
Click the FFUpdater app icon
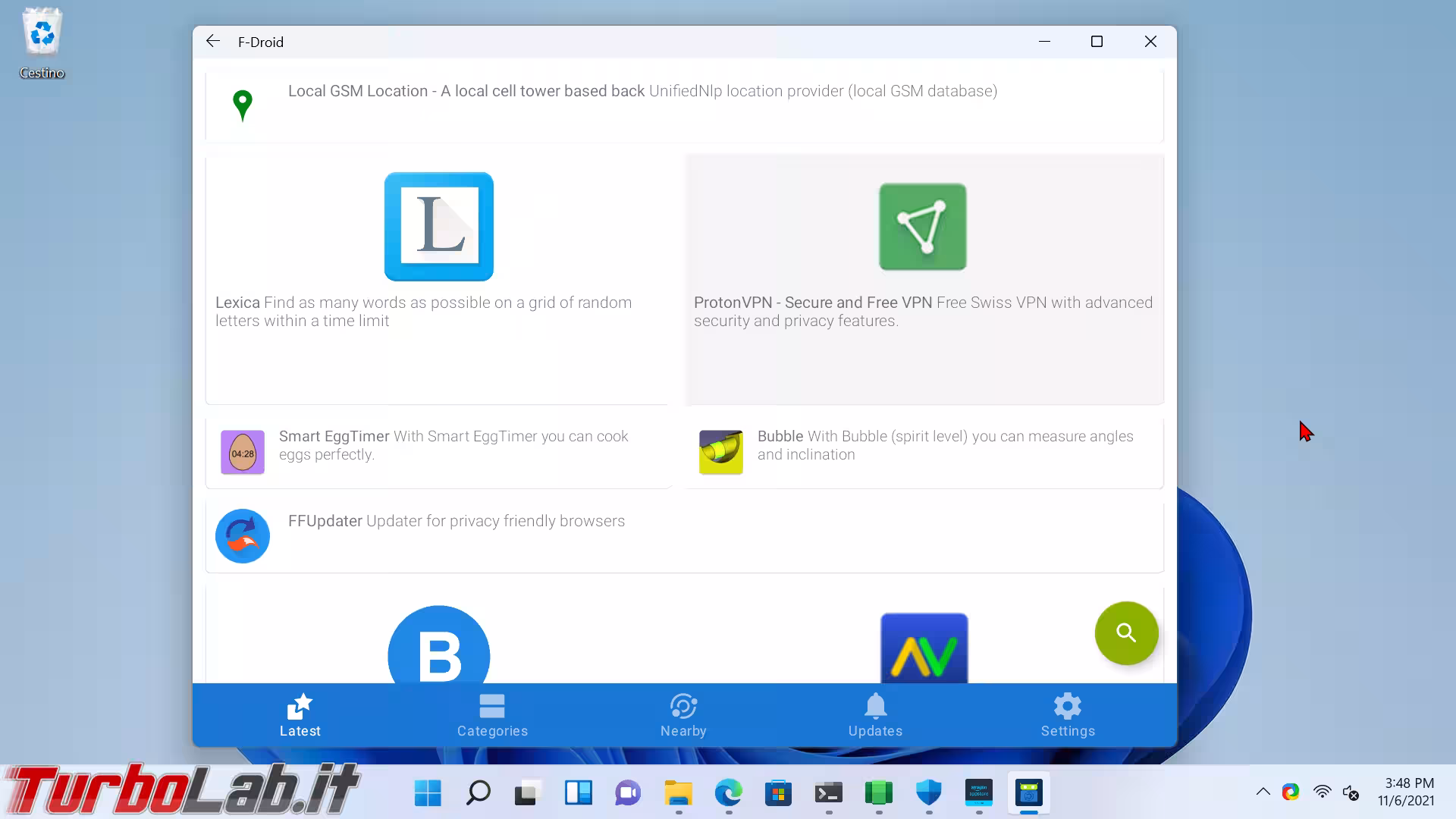pyautogui.click(x=243, y=536)
